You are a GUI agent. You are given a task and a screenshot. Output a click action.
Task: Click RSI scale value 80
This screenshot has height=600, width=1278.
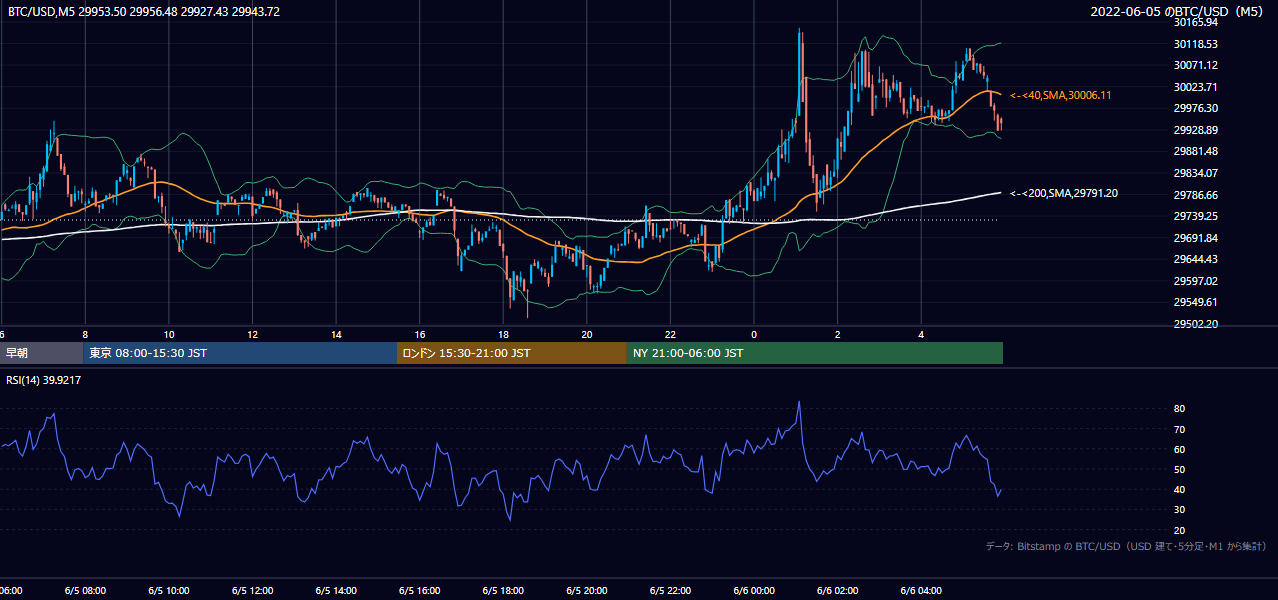coord(1179,409)
